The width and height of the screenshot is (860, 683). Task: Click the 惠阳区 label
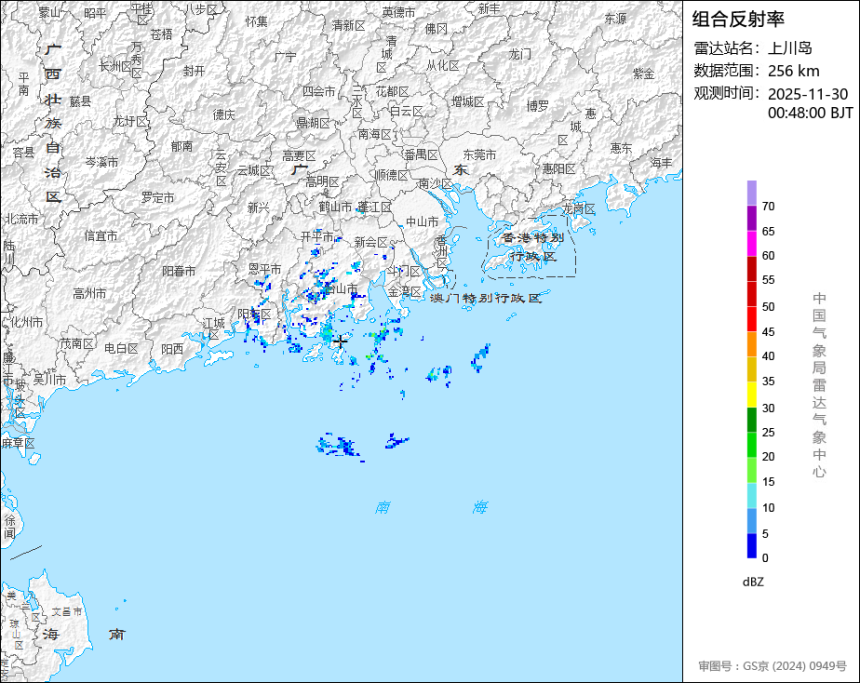tap(559, 169)
